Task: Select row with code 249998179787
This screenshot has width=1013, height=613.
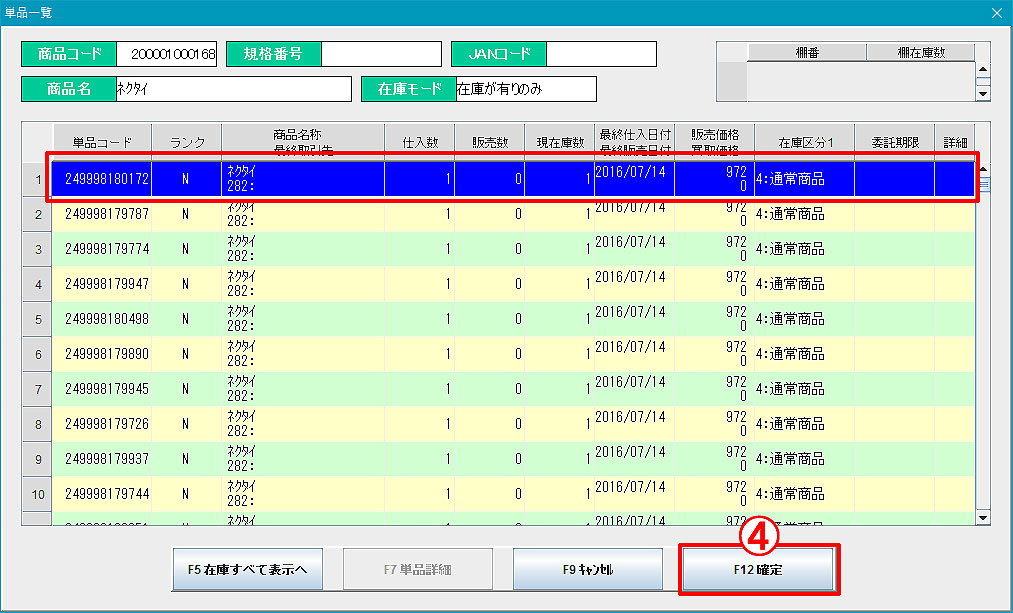Action: click(107, 214)
